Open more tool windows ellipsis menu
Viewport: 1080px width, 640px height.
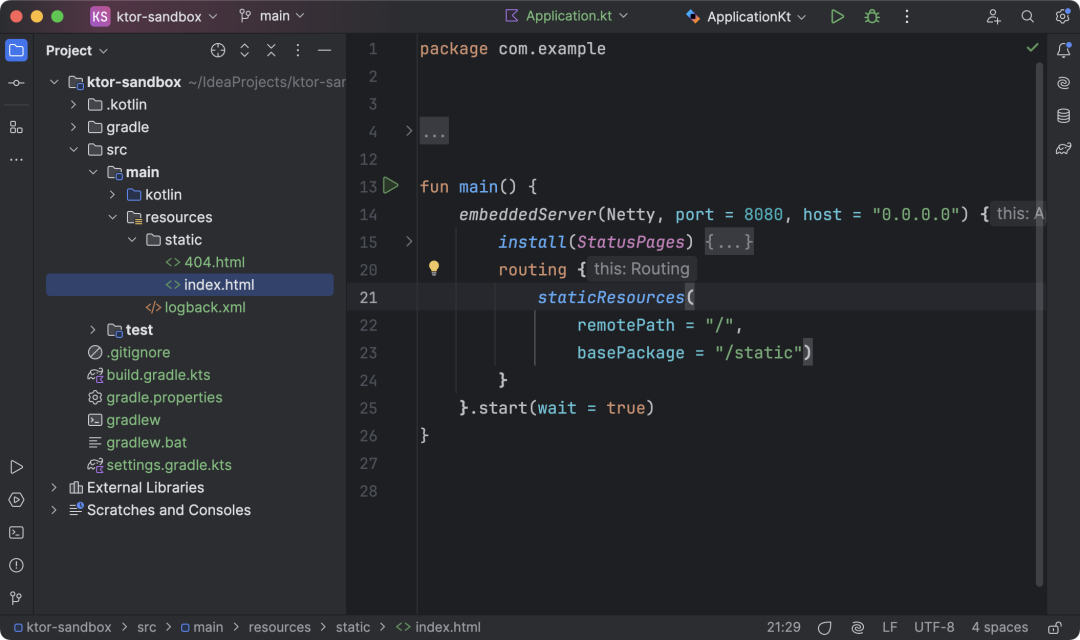tap(17, 160)
